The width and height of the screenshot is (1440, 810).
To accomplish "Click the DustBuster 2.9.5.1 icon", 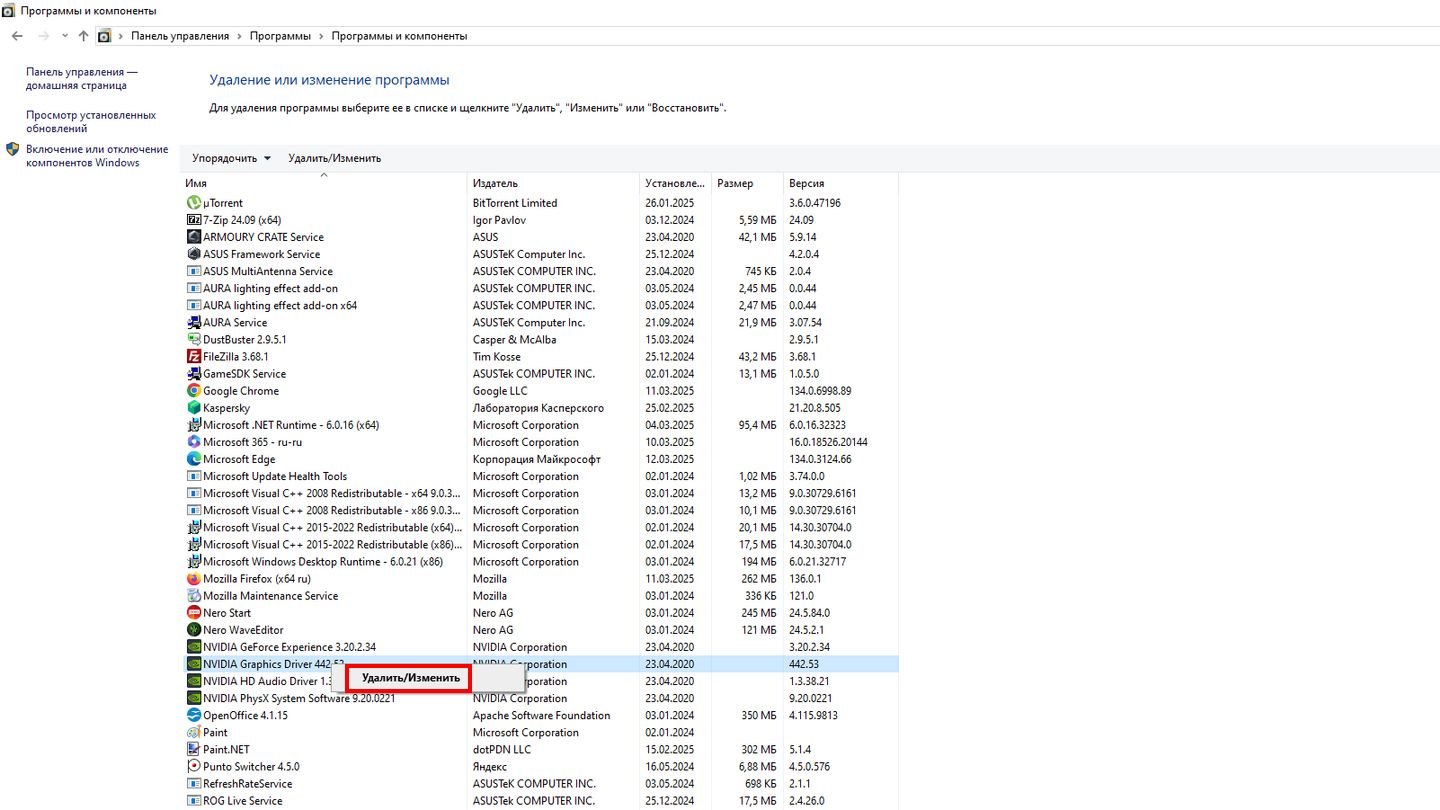I will coord(194,339).
